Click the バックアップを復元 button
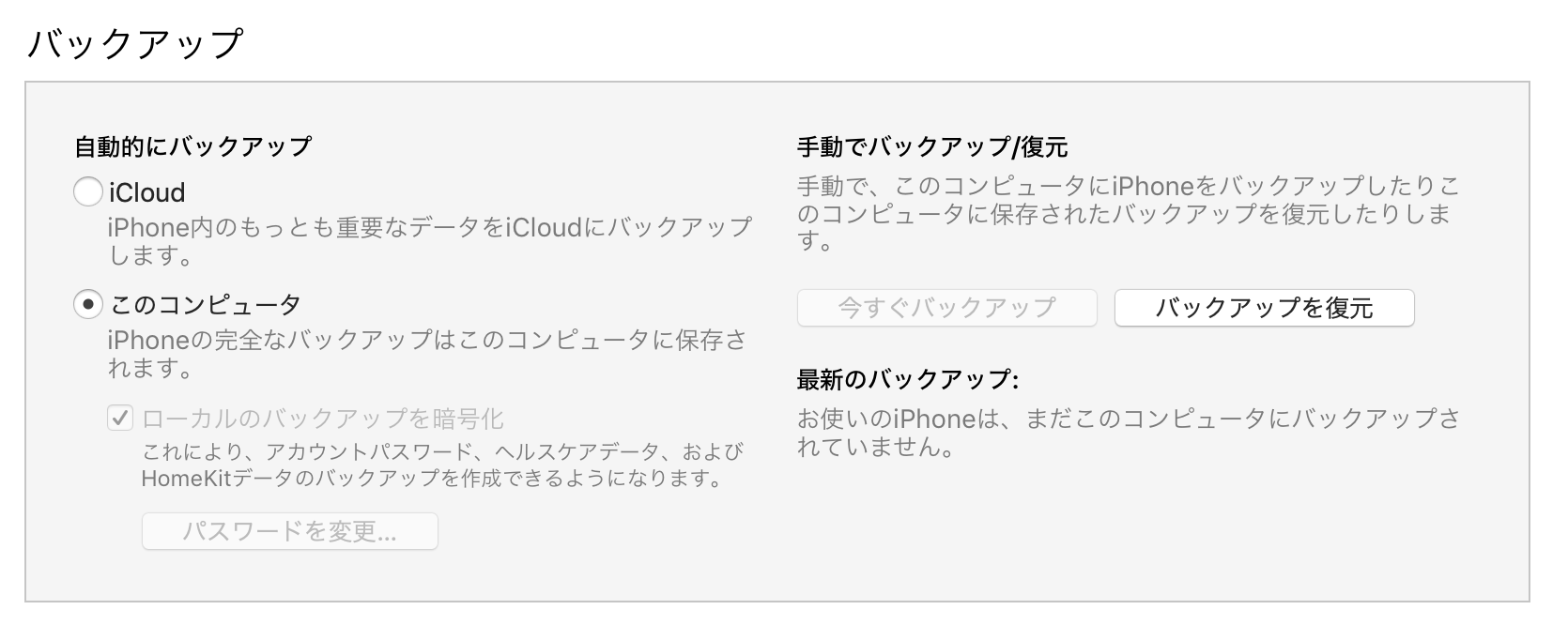 [1264, 308]
